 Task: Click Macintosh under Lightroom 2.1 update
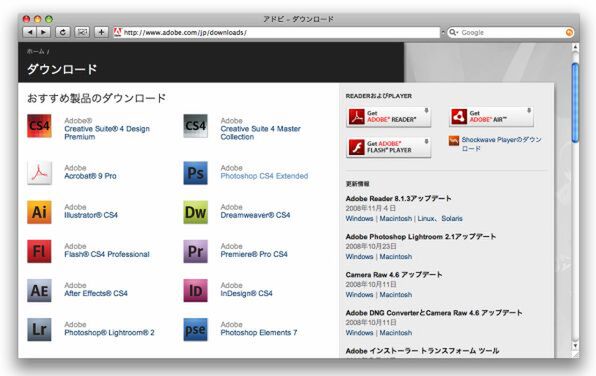[x=396, y=257]
